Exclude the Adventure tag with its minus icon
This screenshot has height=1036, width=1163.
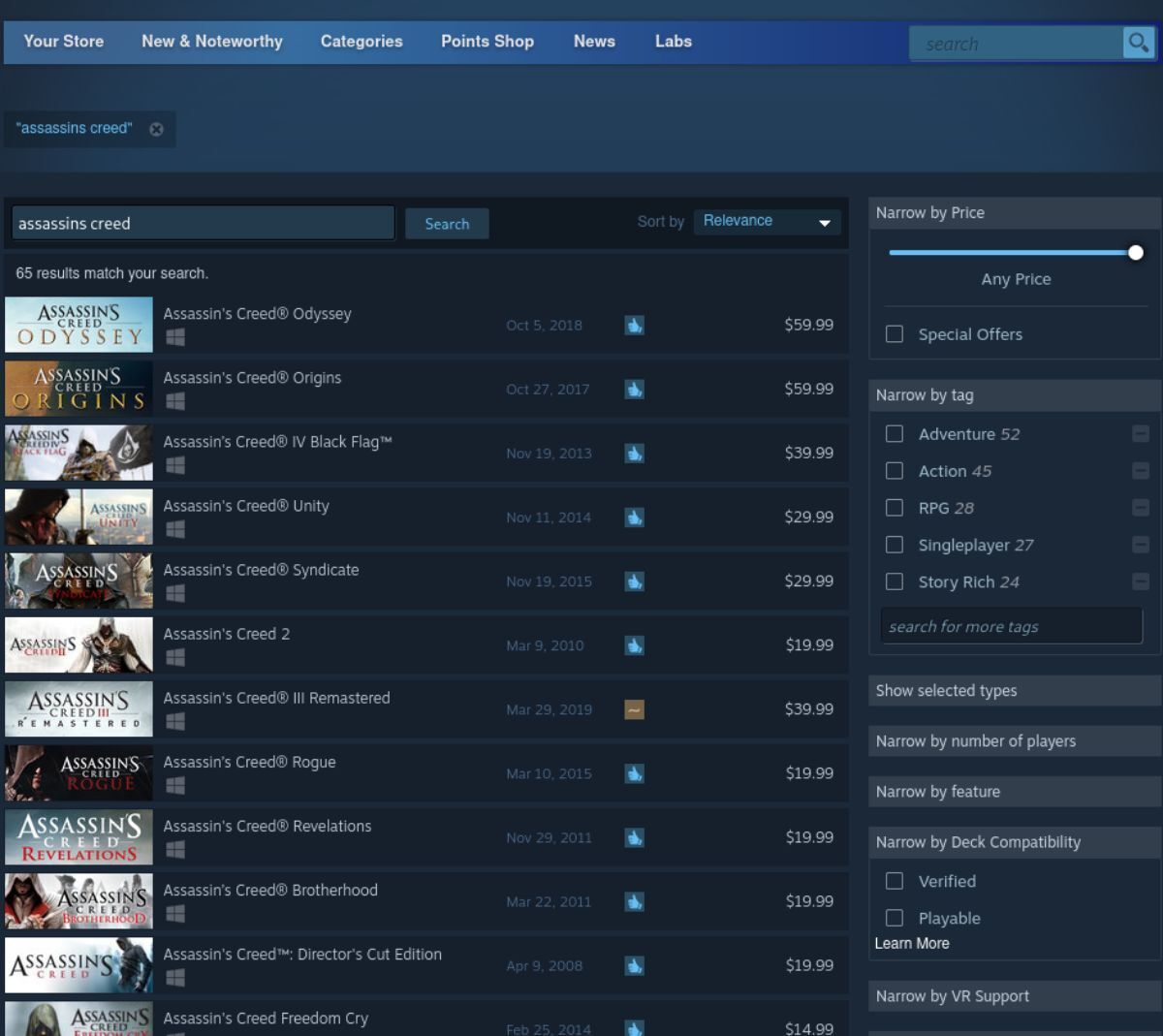point(1141,434)
